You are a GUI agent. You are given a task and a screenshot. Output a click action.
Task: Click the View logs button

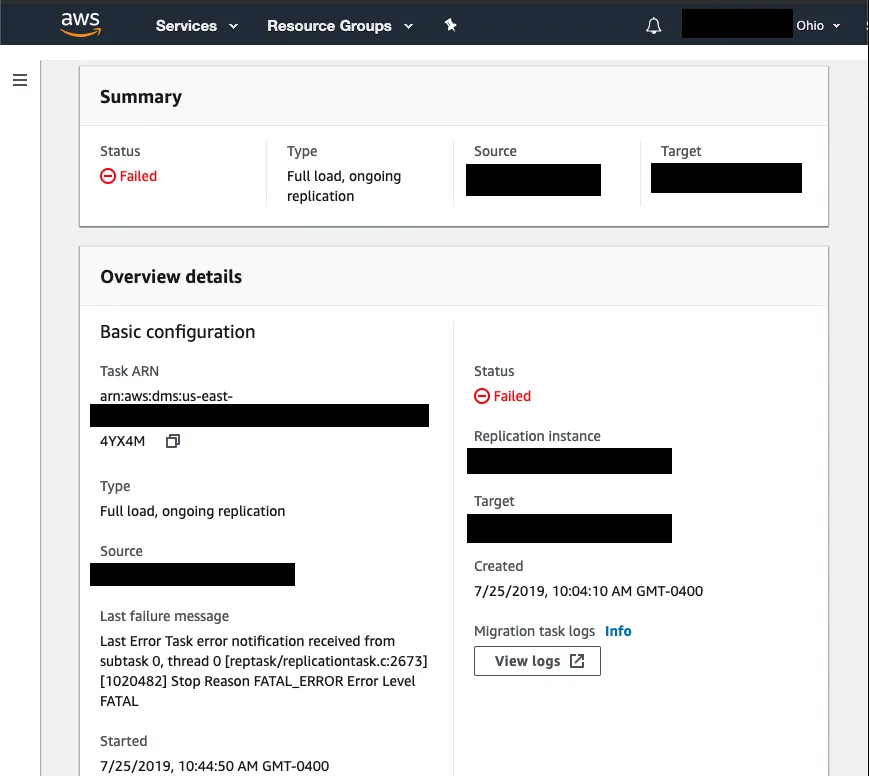[537, 661]
